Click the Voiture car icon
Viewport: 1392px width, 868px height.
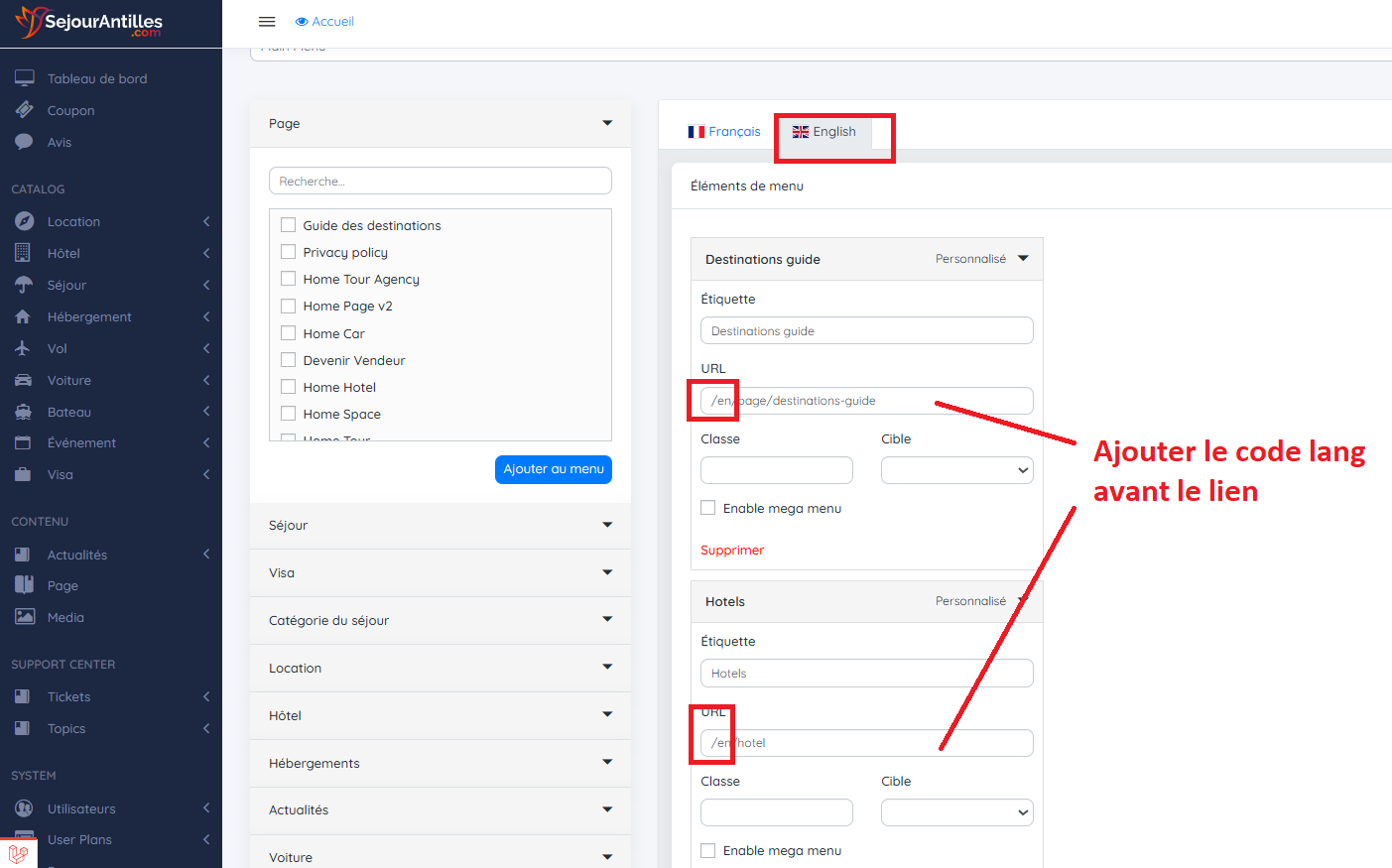click(23, 380)
